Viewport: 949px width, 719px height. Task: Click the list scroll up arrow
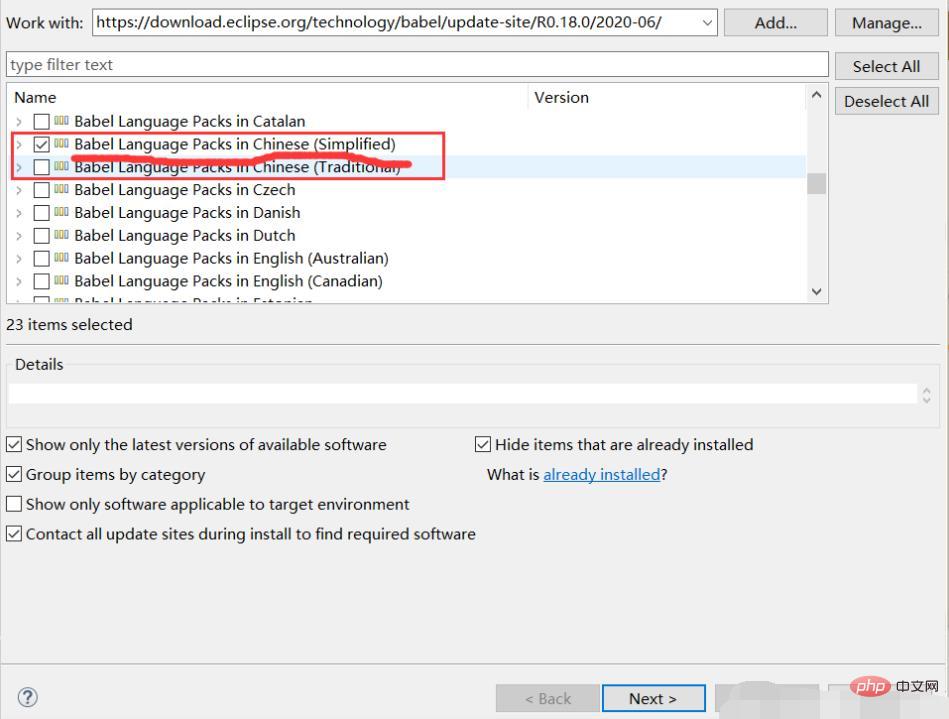click(x=816, y=95)
